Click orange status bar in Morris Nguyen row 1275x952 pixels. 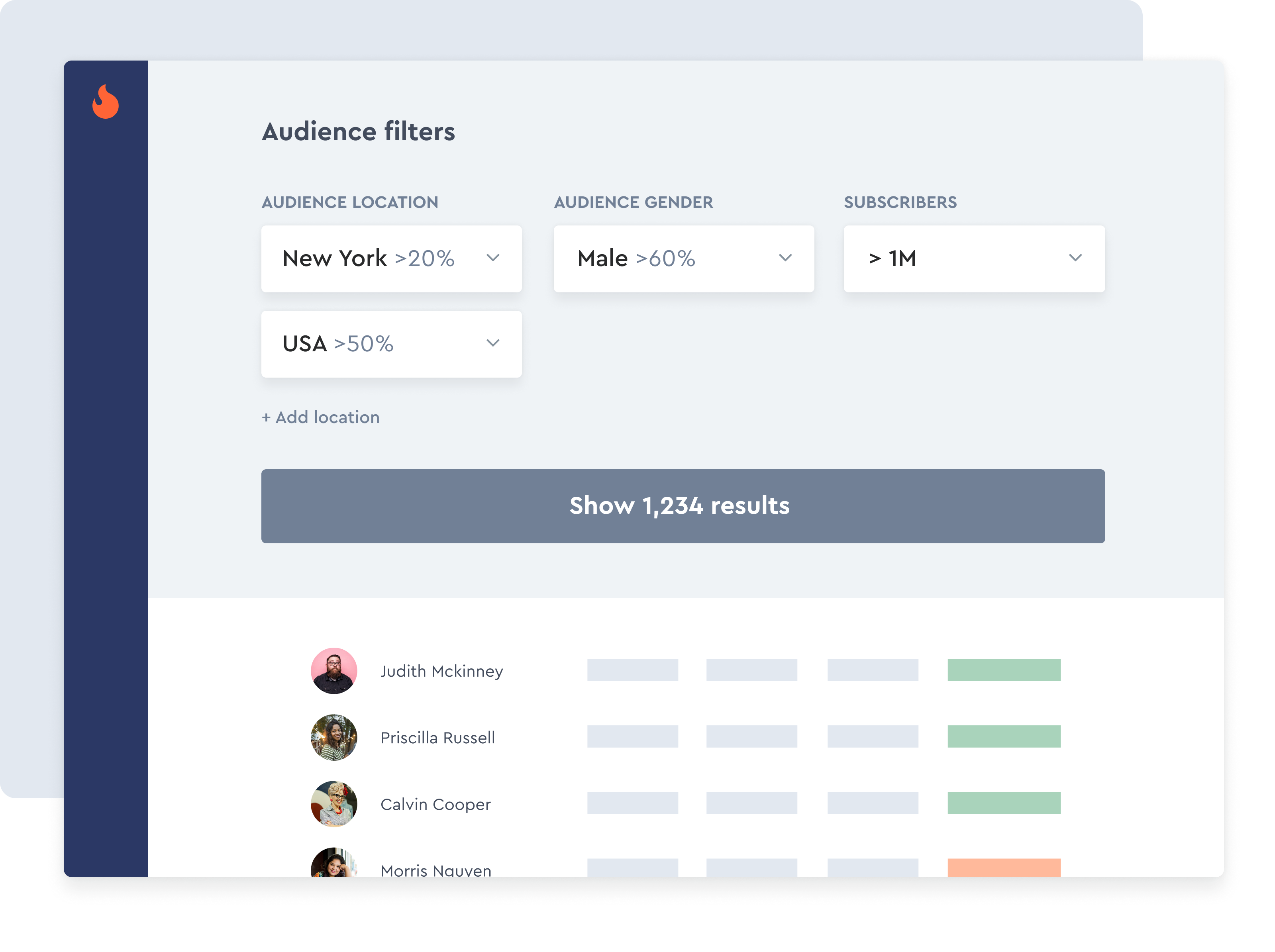(x=1004, y=867)
